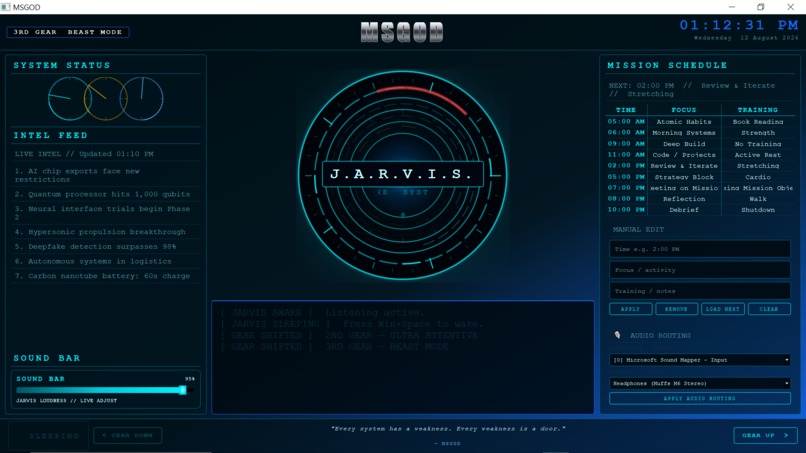Click the CLEAR button in Manual Edit
The width and height of the screenshot is (806, 453).
768,309
